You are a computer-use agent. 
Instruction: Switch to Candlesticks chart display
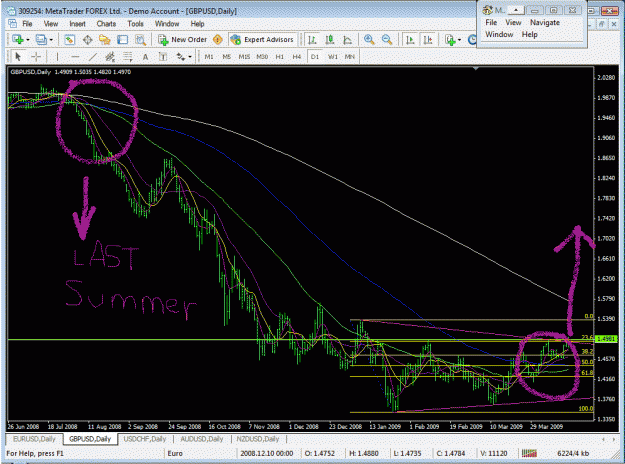tap(330, 39)
